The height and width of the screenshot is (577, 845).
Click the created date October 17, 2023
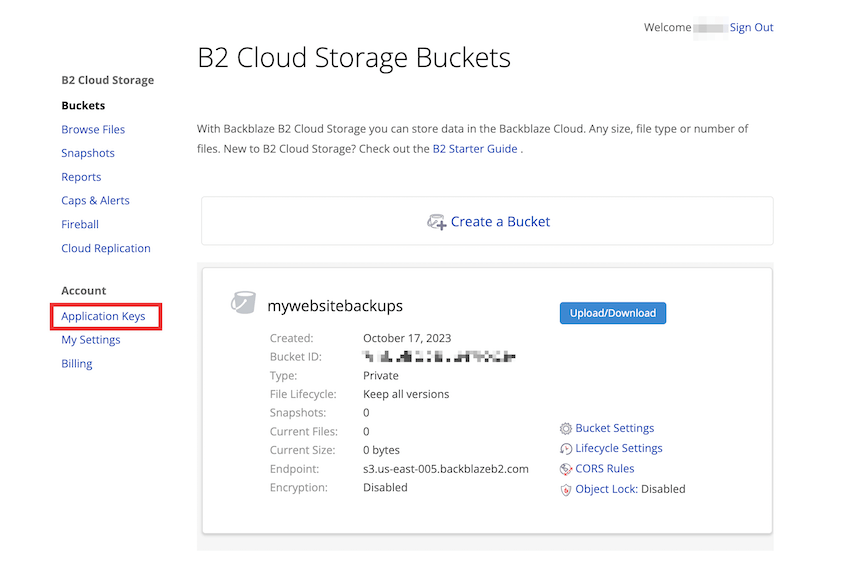[407, 338]
